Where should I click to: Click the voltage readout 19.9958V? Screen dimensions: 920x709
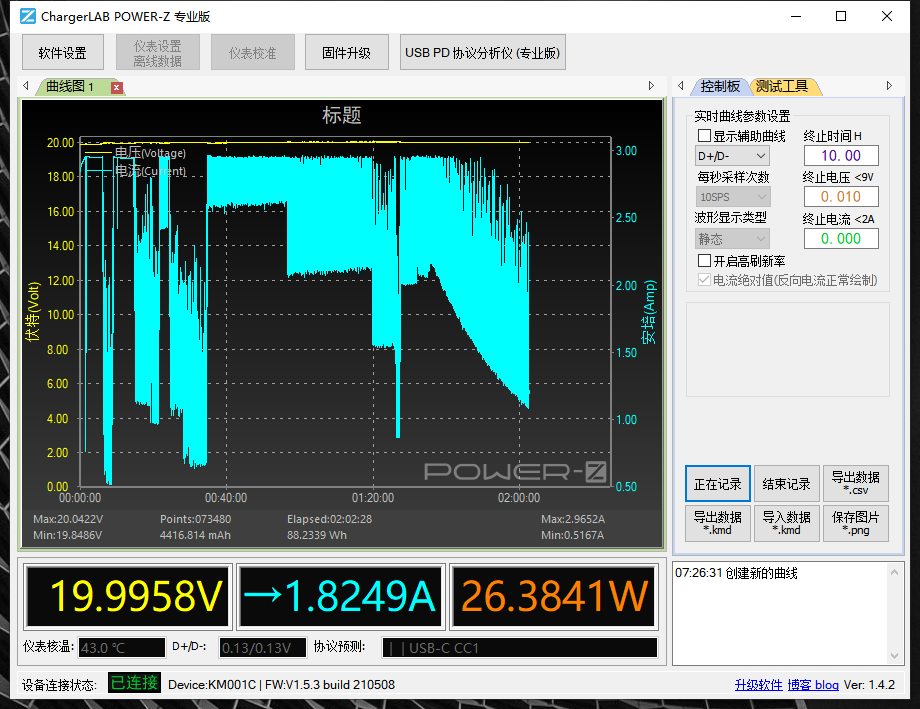(128, 596)
